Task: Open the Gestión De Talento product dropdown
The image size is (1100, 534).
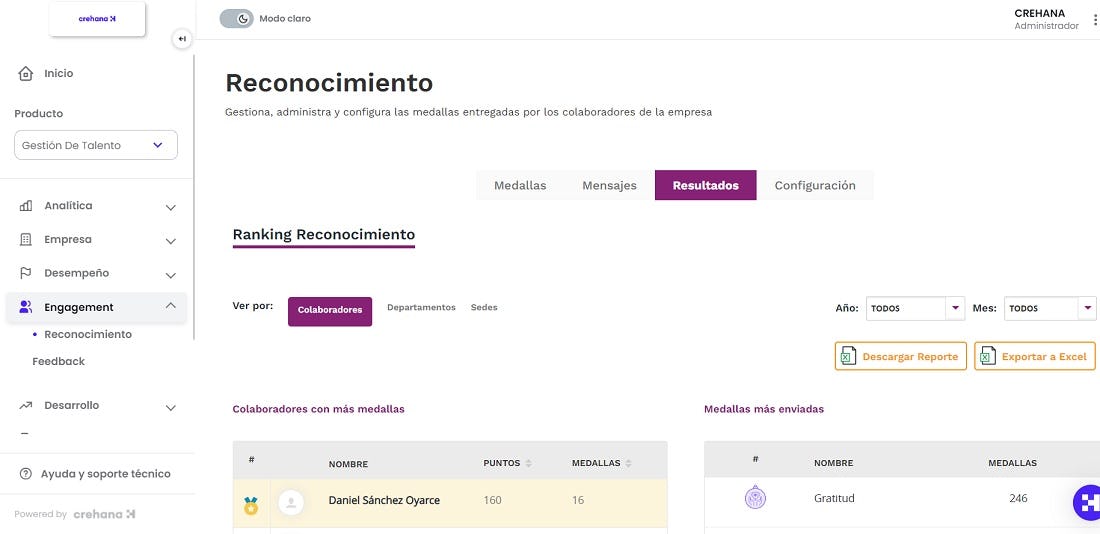Action: click(96, 145)
